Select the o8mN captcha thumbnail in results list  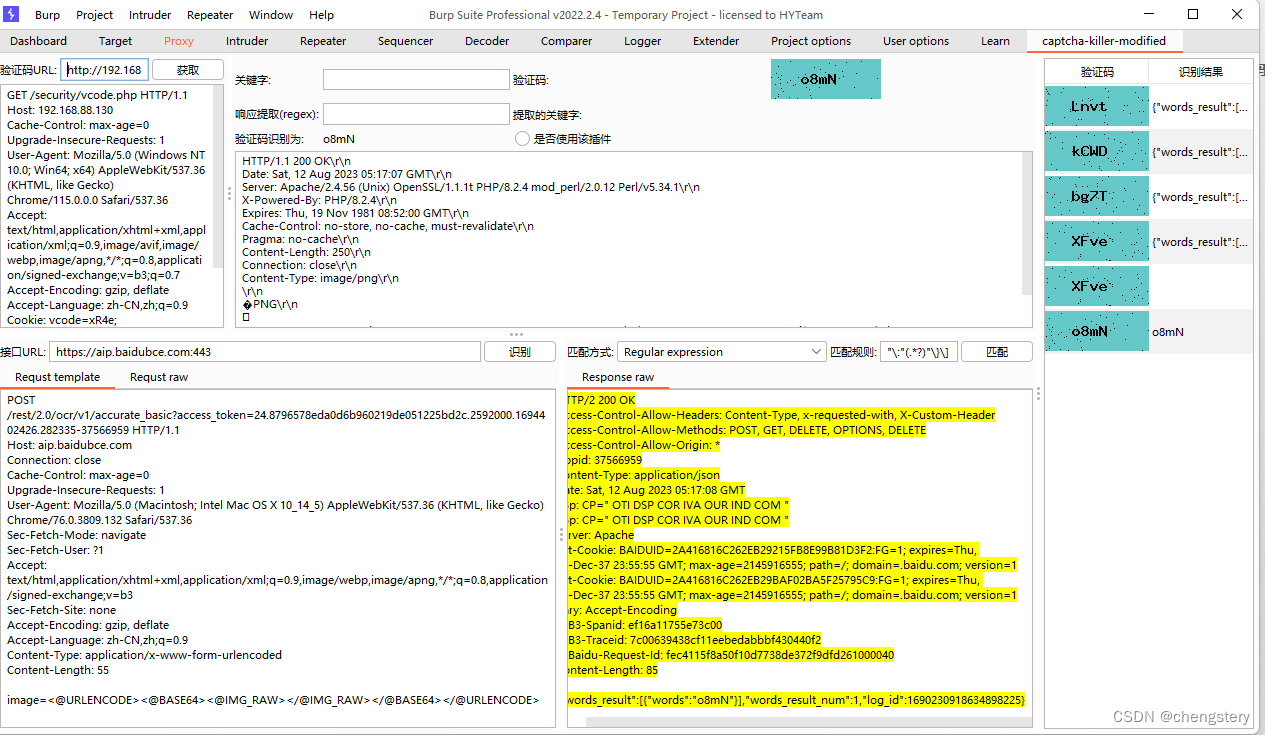pos(1097,330)
